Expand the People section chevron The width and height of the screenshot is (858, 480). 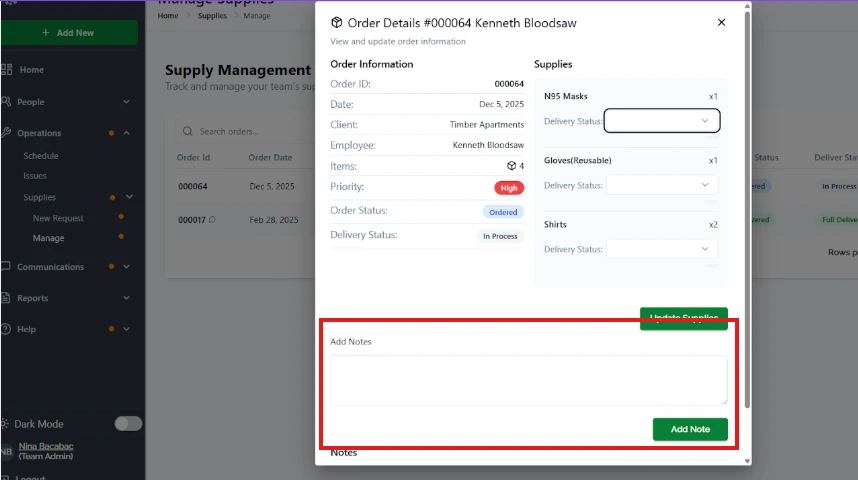(127, 102)
